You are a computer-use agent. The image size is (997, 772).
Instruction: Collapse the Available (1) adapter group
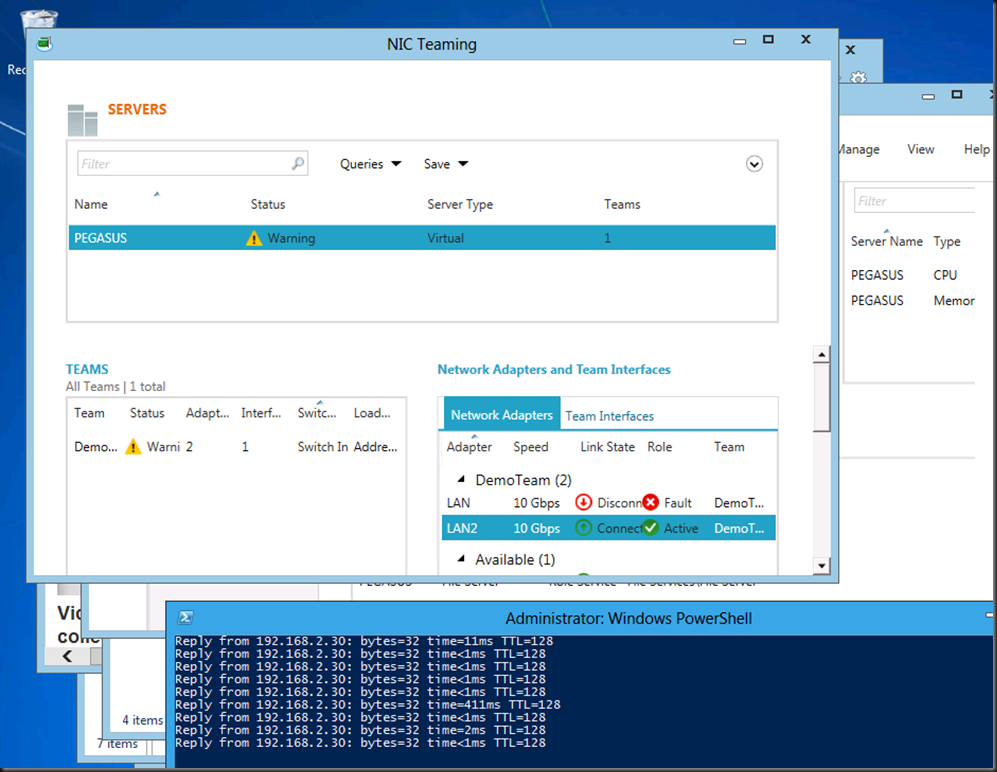pos(461,559)
